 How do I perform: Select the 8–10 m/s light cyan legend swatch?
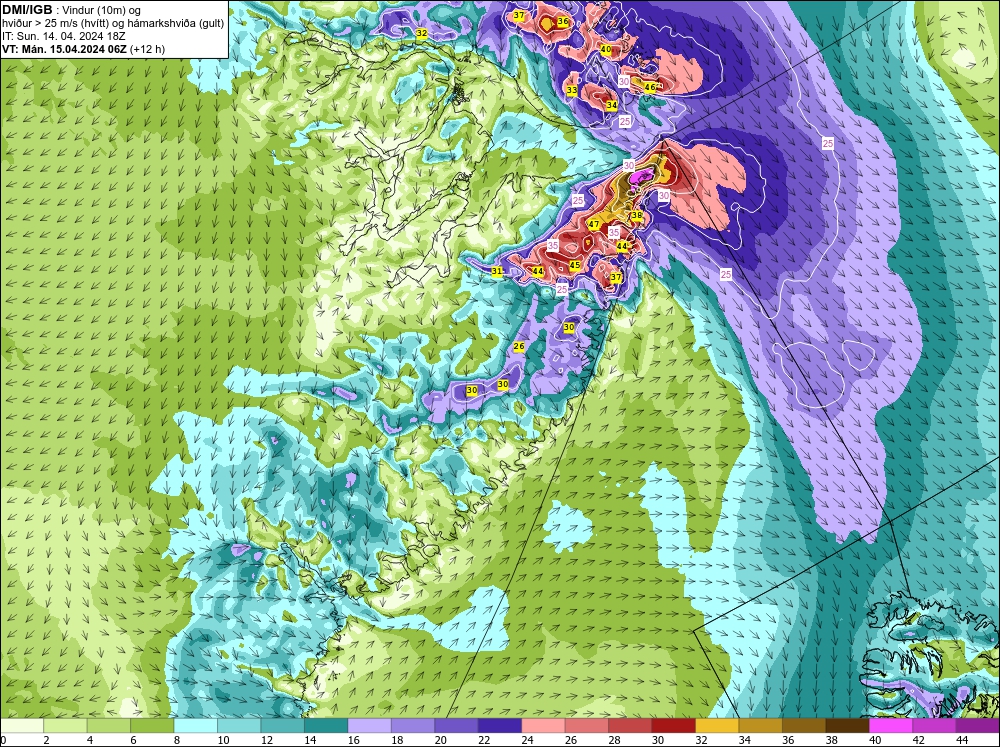click(196, 725)
